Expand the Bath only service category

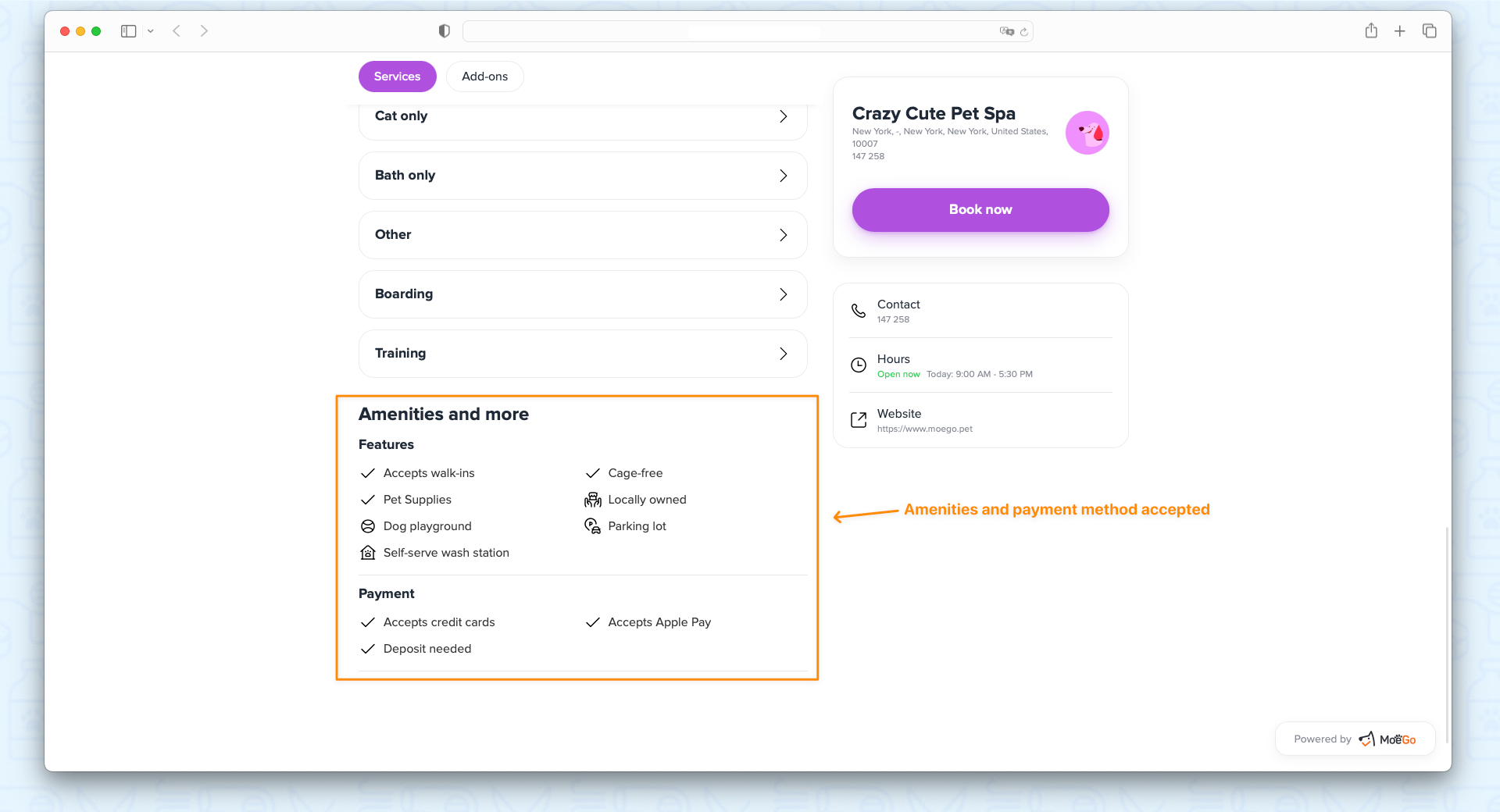[583, 176]
